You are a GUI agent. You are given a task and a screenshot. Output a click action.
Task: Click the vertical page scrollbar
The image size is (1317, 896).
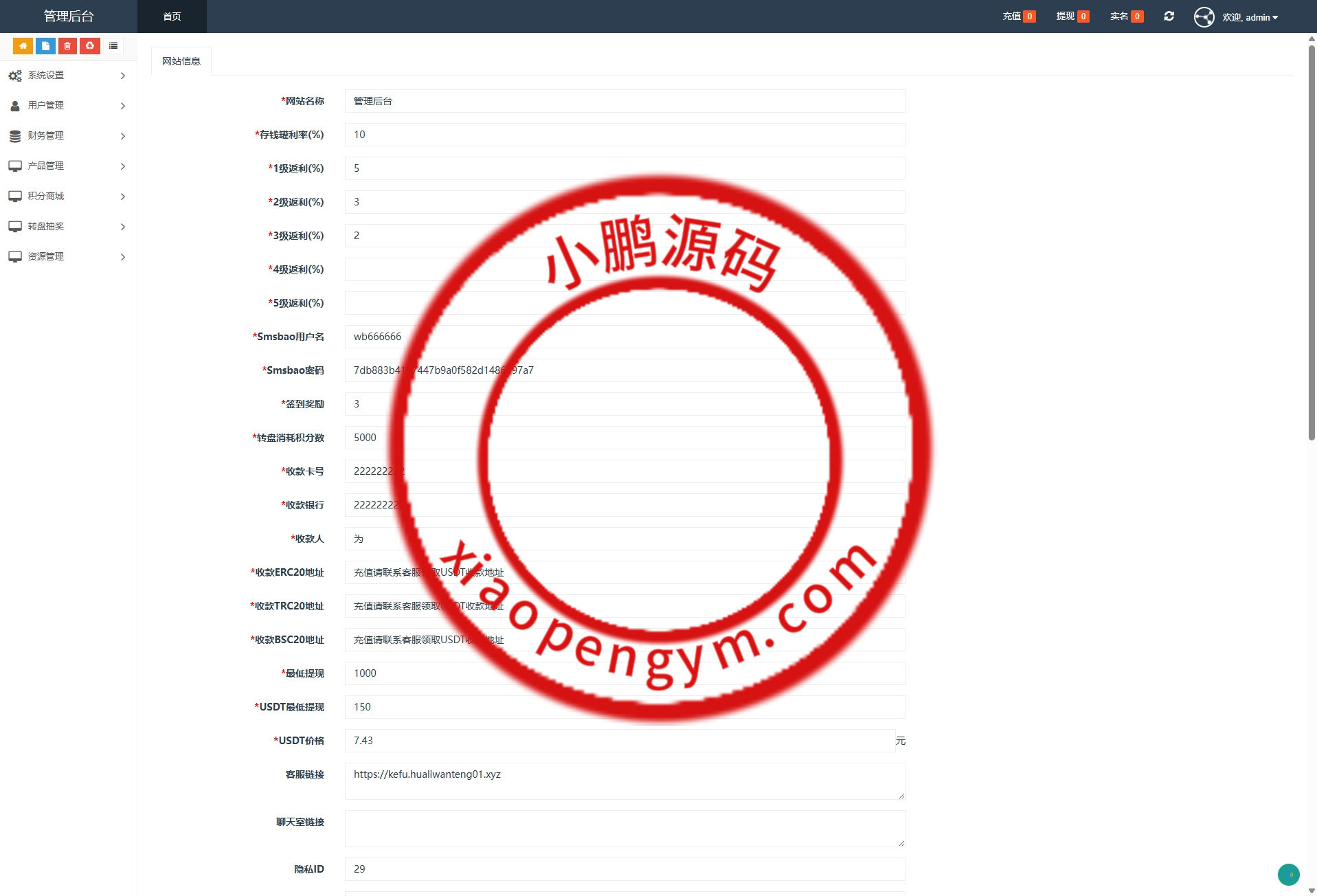(1311, 240)
